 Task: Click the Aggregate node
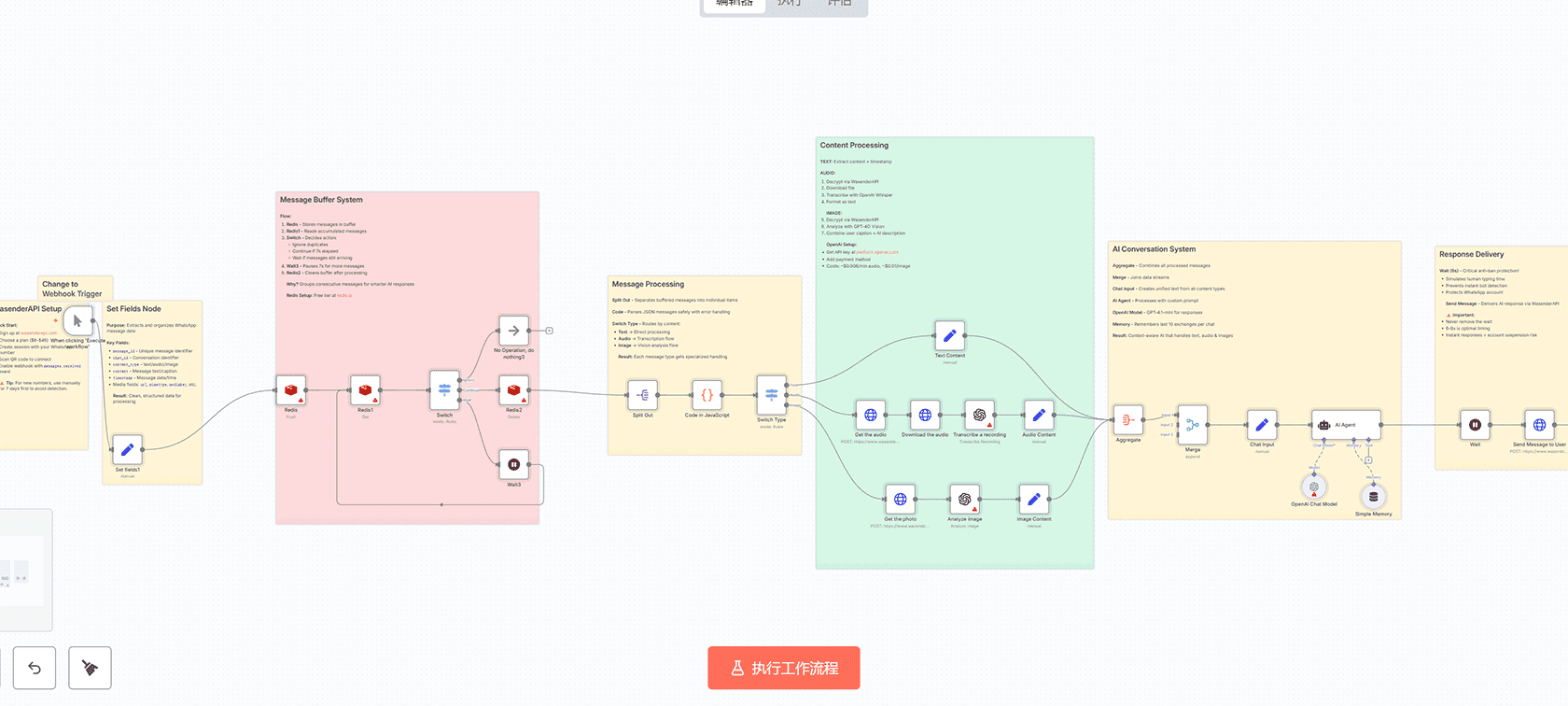(1127, 420)
